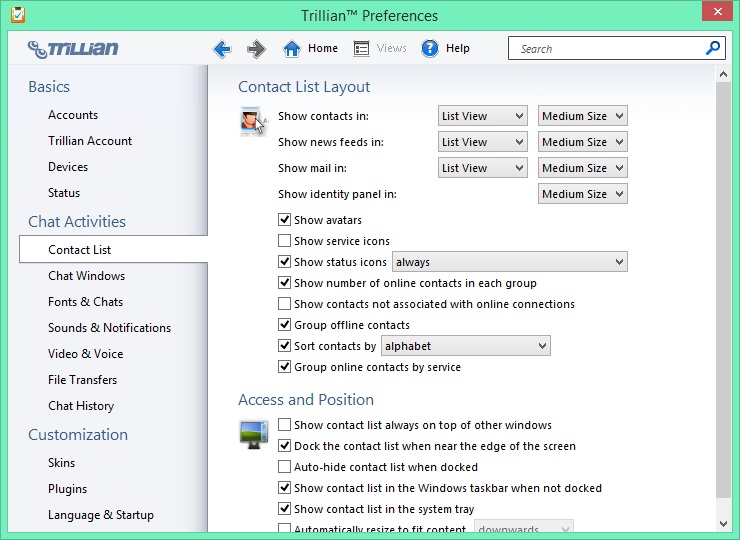
Task: Click the Home toolbar label
Action: tap(323, 48)
